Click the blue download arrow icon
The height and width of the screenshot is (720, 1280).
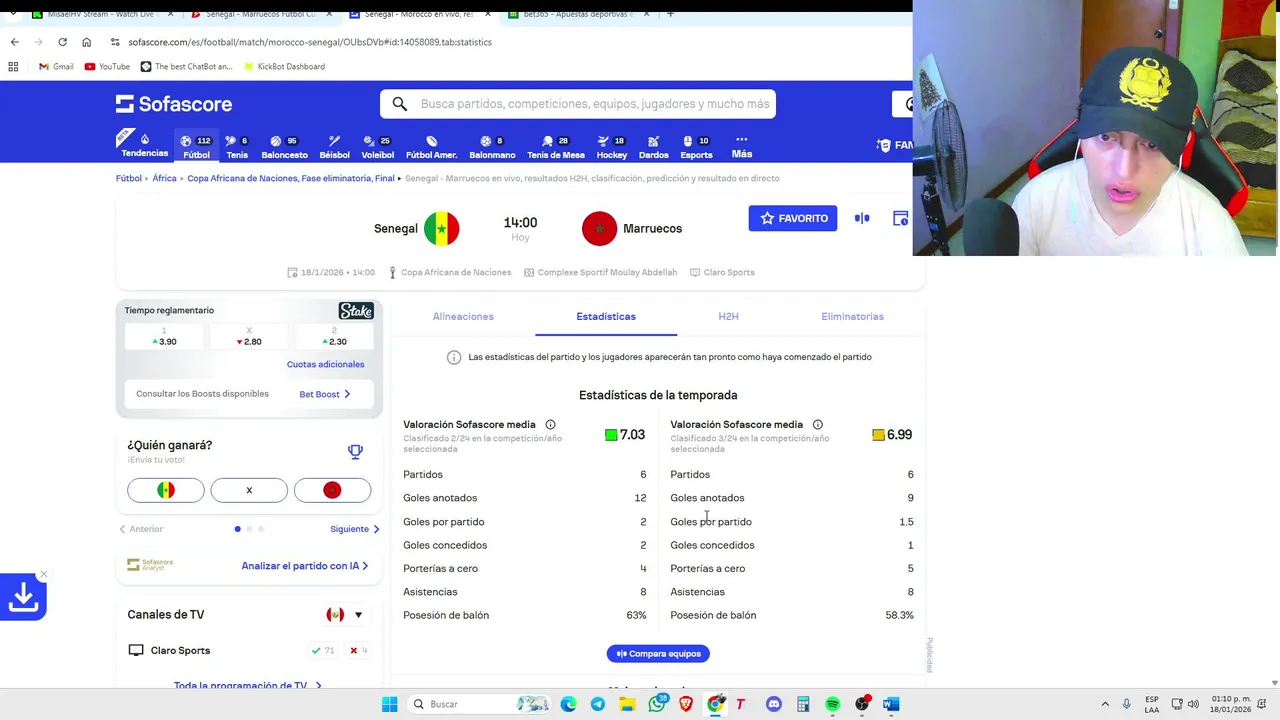(23, 597)
